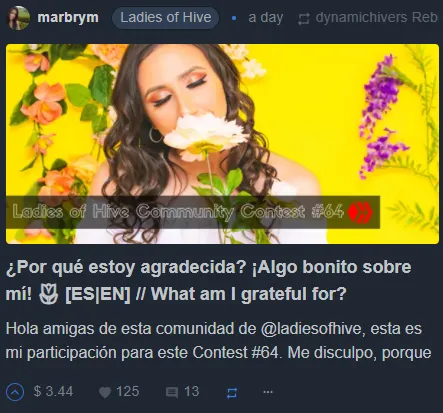Image resolution: width=443 pixels, height=413 pixels.
Task: Show the 125 voters list
Action: [x=128, y=392]
